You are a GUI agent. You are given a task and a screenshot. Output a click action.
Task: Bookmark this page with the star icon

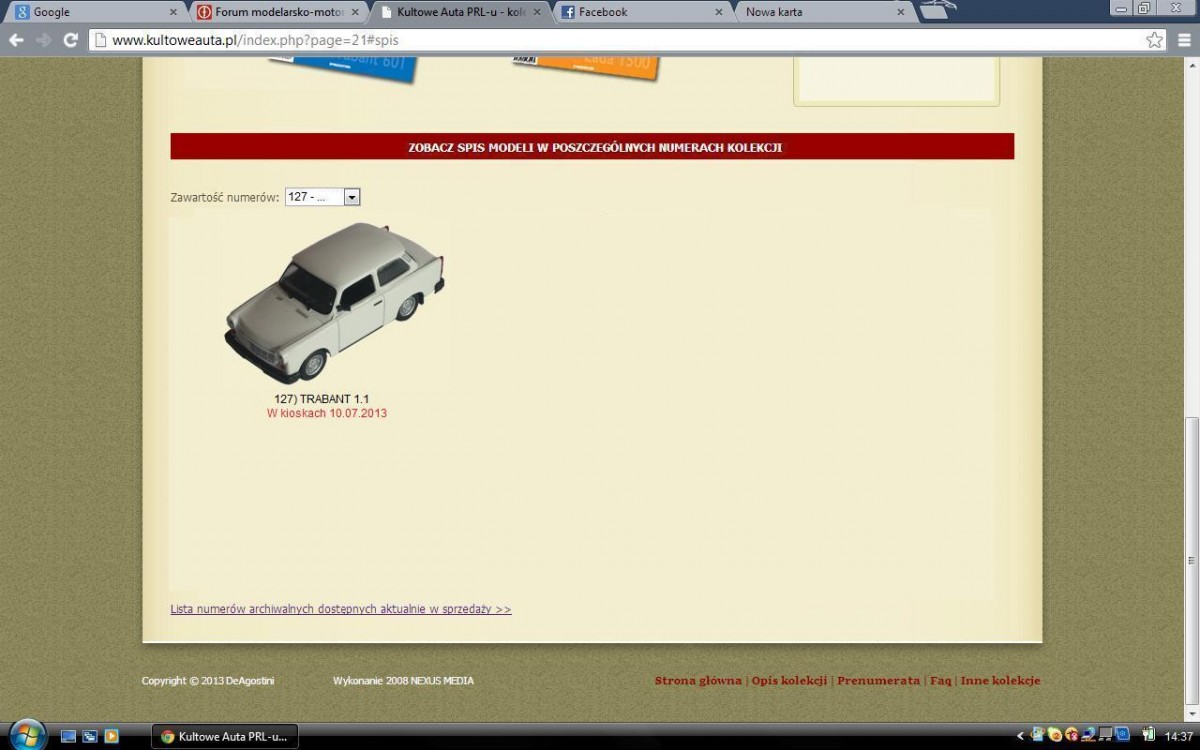click(x=1154, y=40)
